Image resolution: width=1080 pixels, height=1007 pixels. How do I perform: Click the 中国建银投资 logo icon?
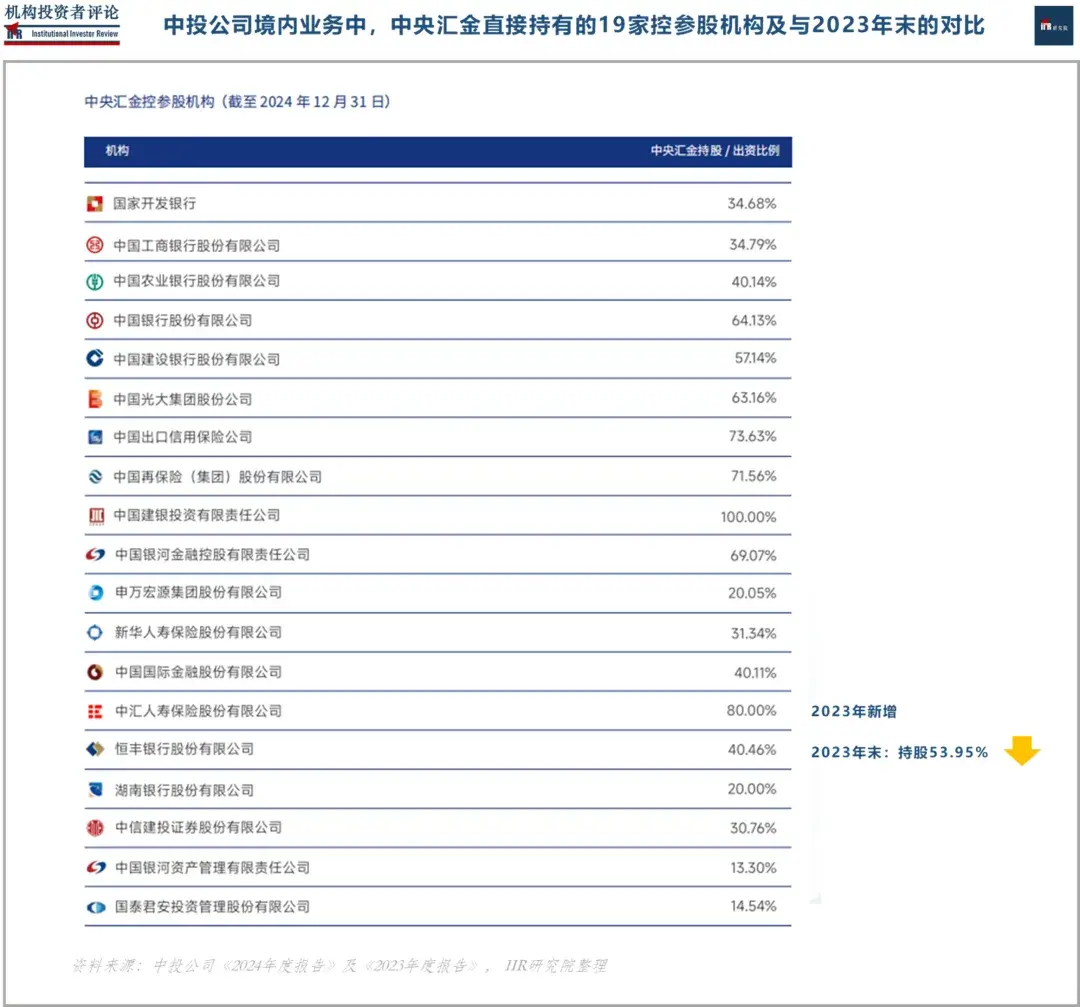pos(96,516)
